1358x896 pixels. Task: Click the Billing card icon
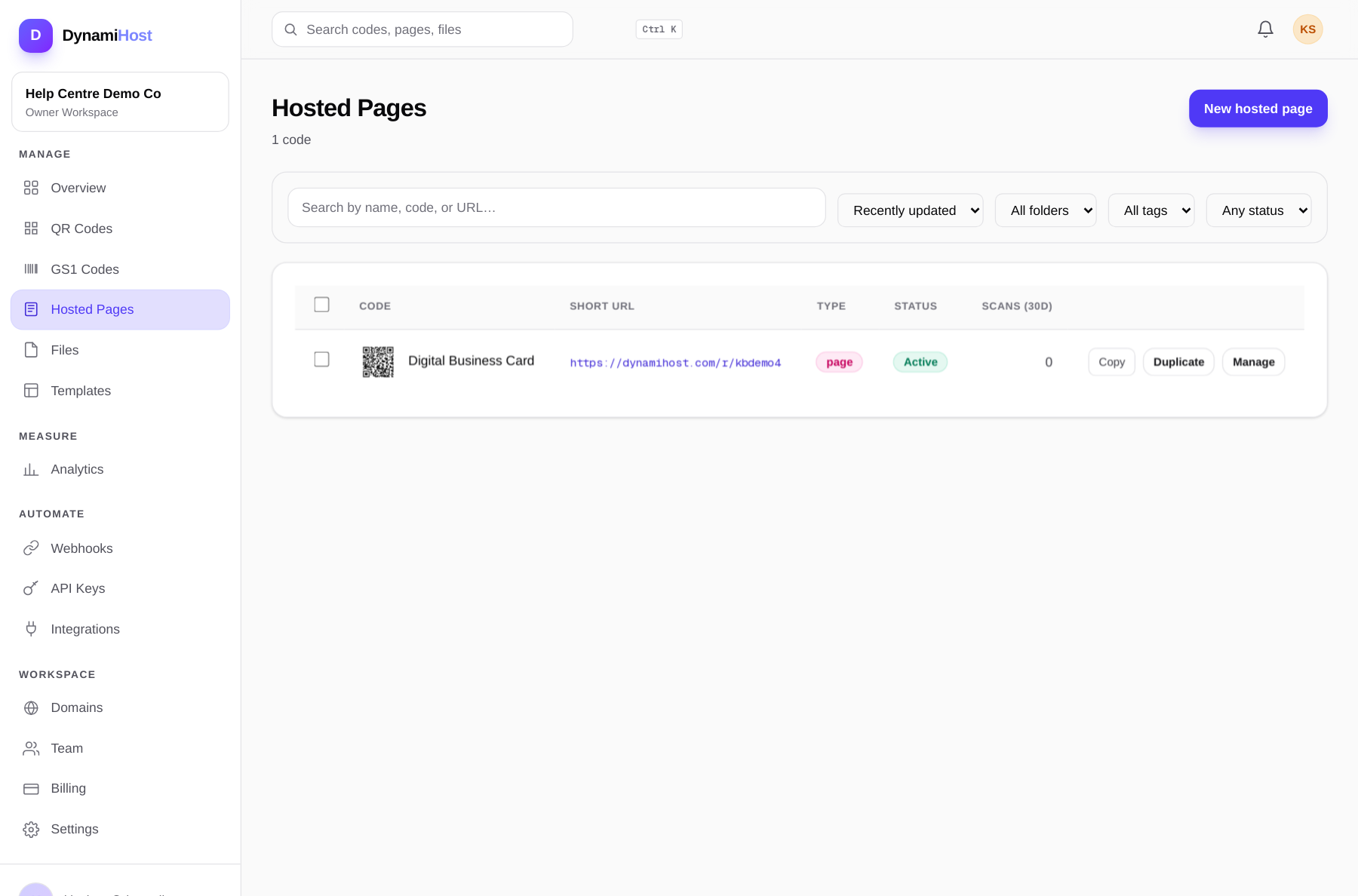[31, 788]
